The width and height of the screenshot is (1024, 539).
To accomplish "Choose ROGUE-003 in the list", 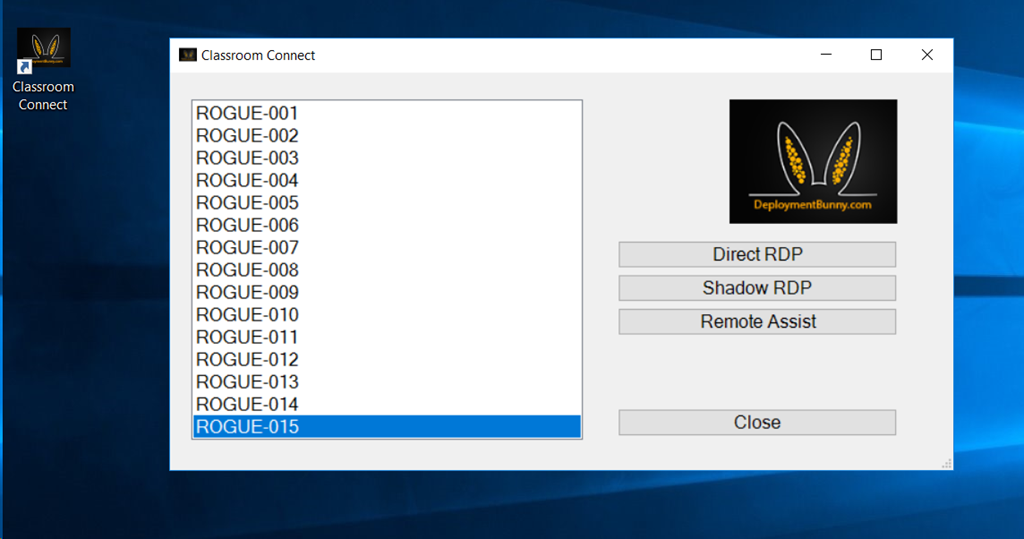I will [x=247, y=158].
